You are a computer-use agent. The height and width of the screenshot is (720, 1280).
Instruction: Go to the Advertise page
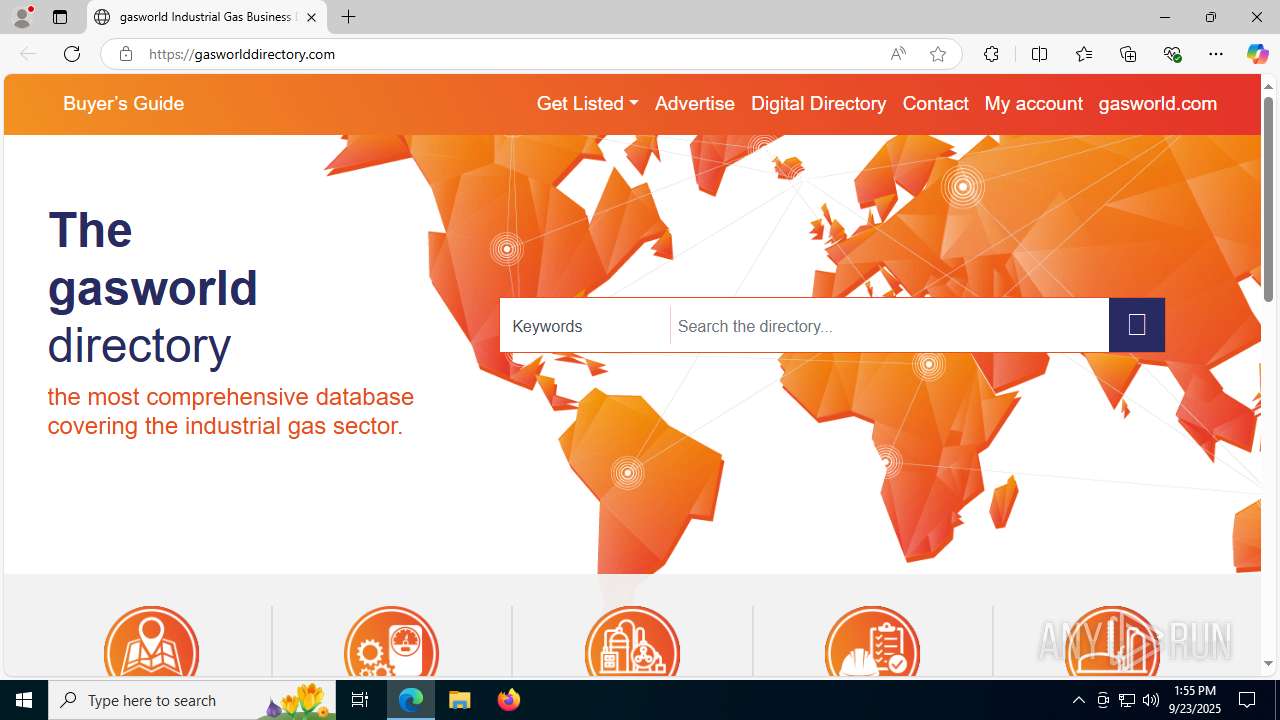[695, 103]
